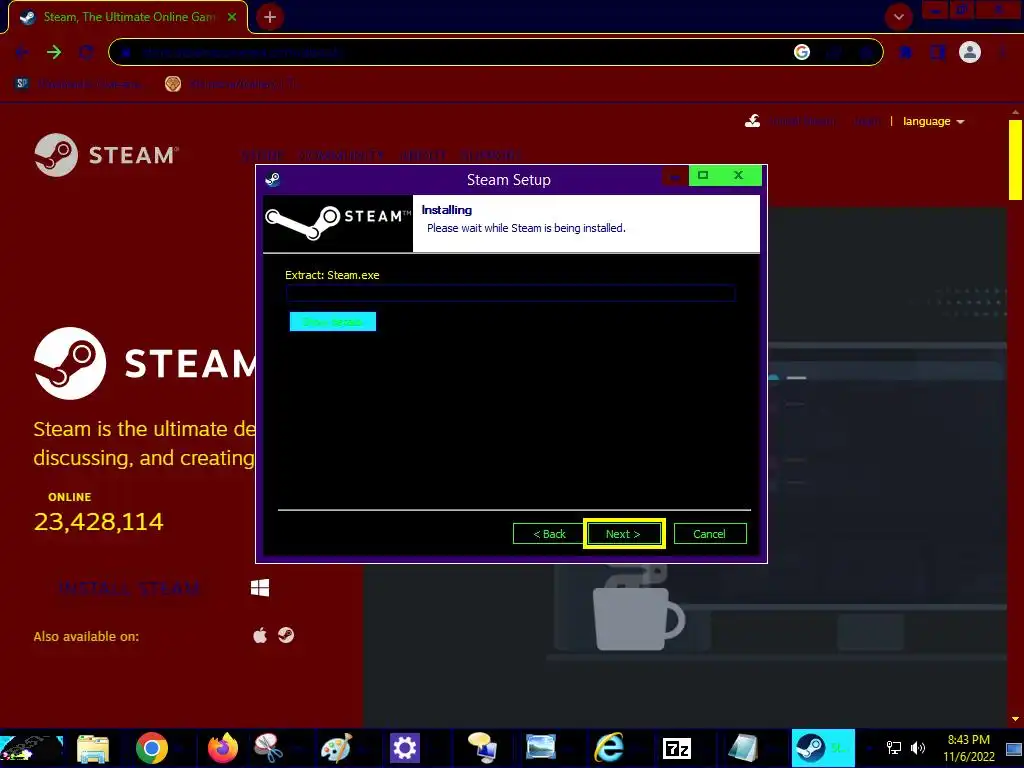
Task: Click the Steam logo in page header
Action: [106, 155]
